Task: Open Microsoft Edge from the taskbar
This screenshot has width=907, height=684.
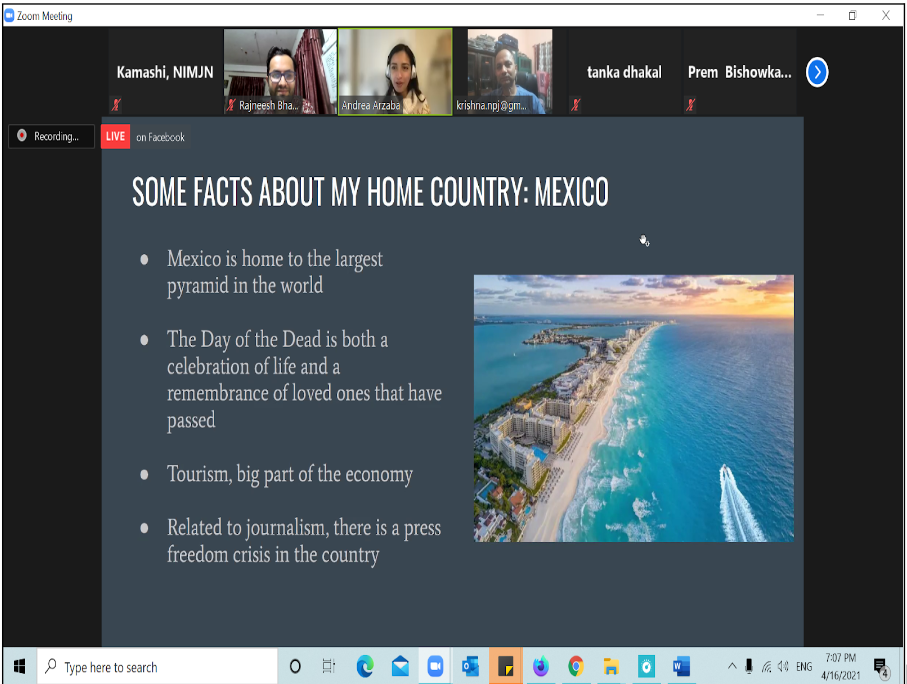Action: [364, 666]
